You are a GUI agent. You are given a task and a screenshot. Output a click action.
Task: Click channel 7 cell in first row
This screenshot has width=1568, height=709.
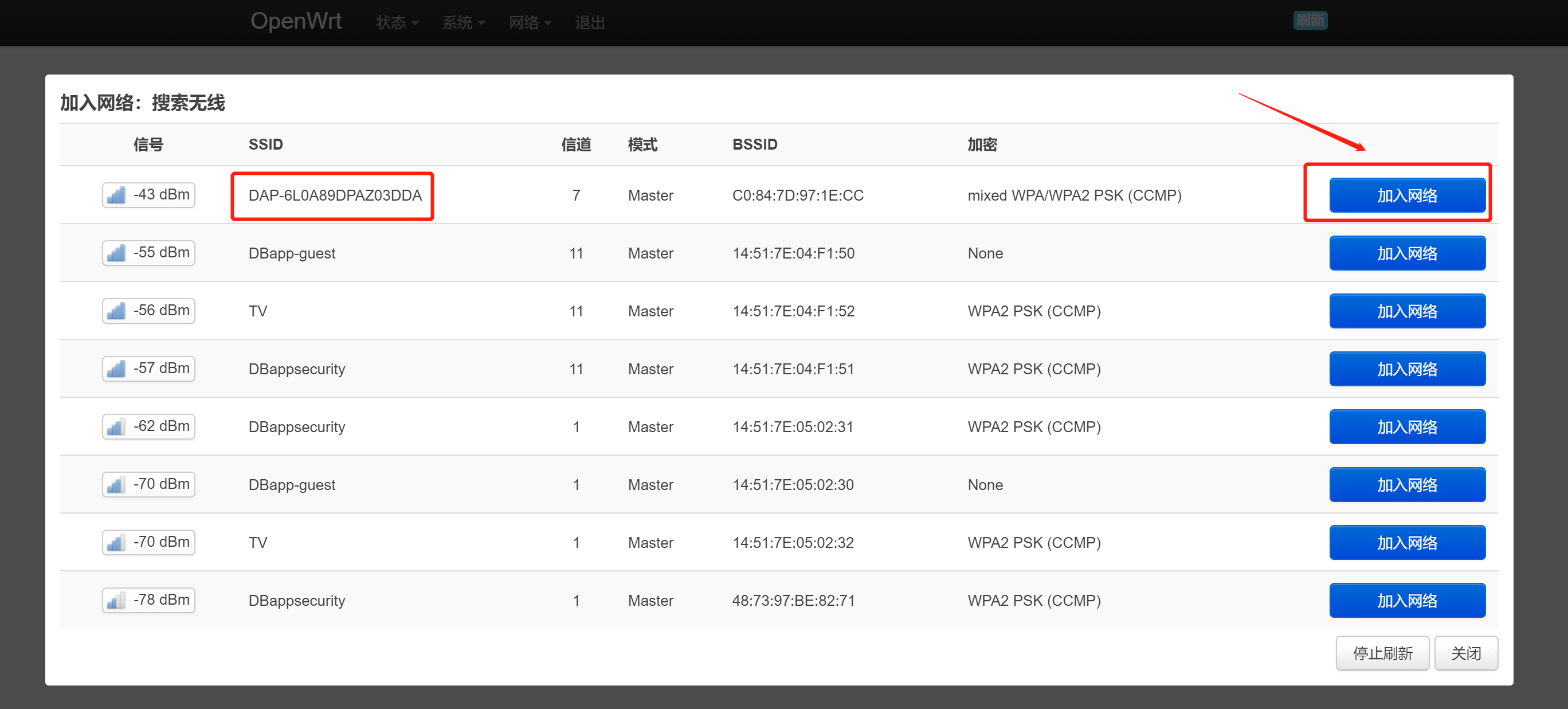[x=576, y=195]
